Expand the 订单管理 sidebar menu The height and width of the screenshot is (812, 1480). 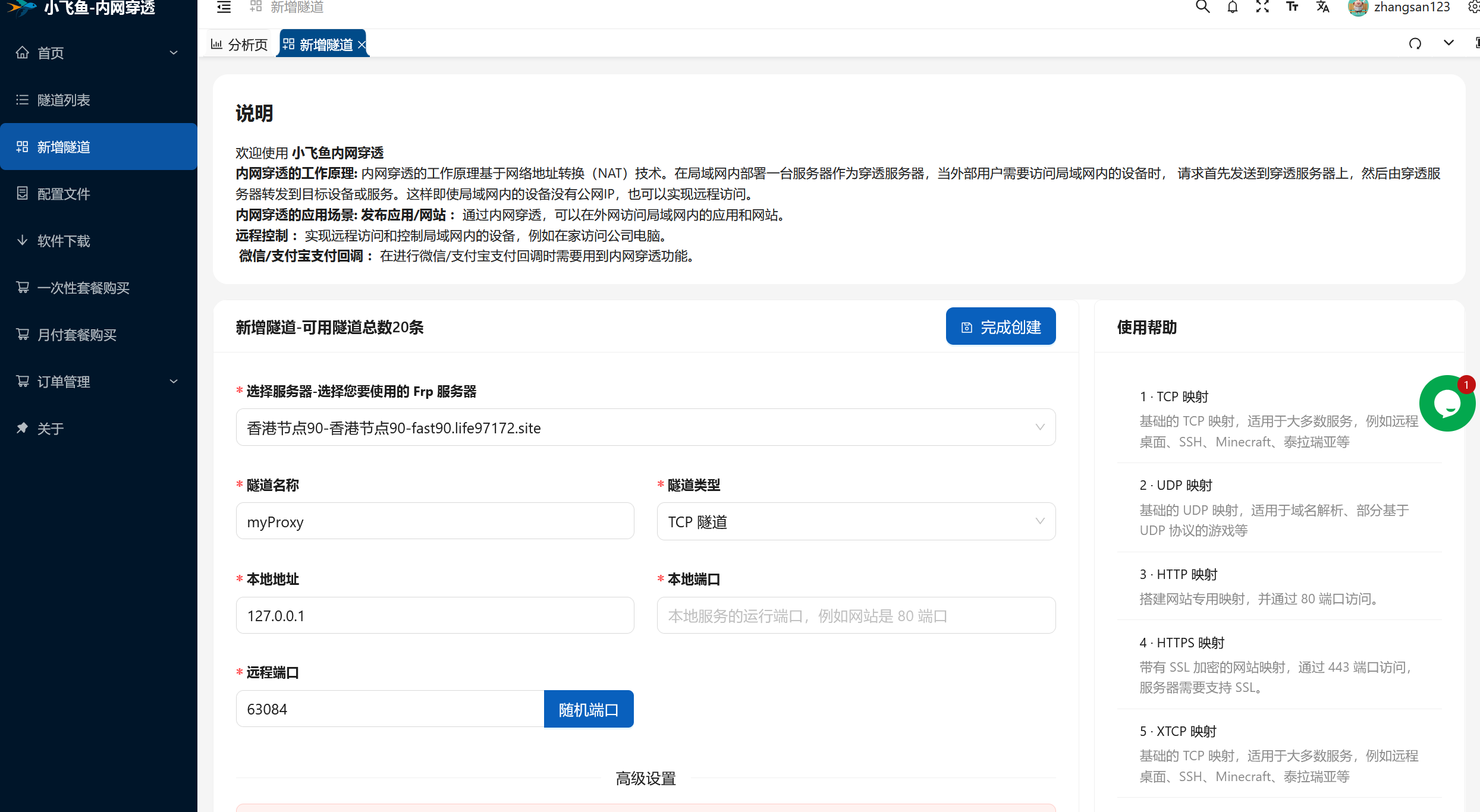click(98, 382)
